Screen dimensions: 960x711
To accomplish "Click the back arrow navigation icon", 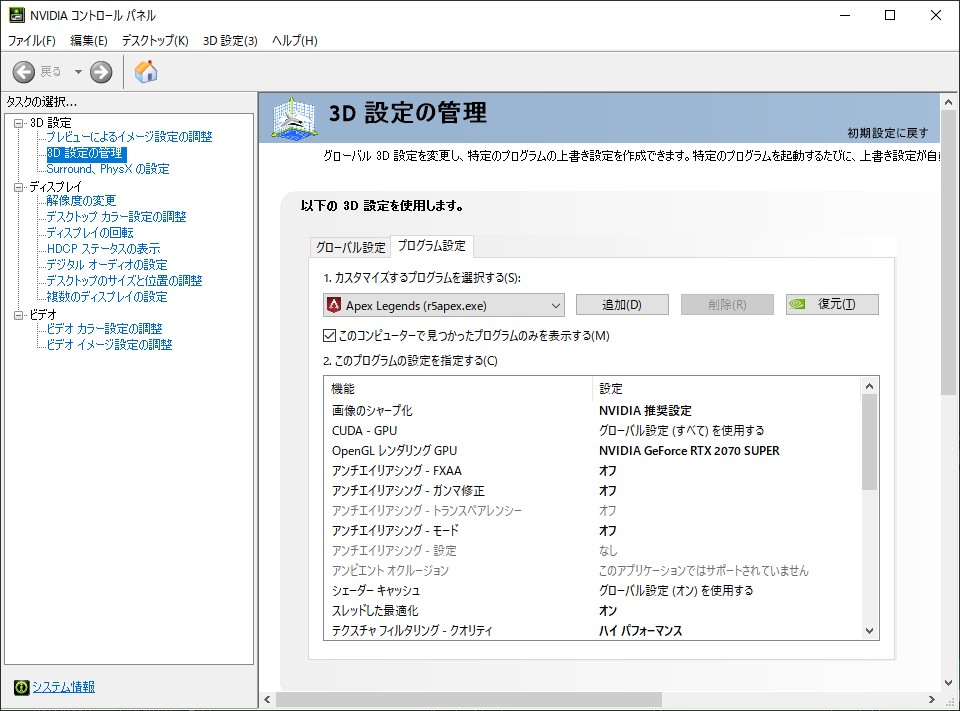I will point(24,72).
